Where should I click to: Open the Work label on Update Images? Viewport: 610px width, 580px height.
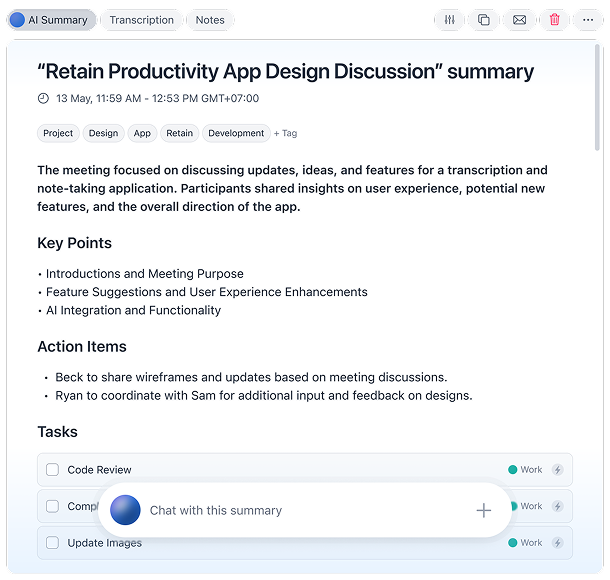[x=531, y=543]
